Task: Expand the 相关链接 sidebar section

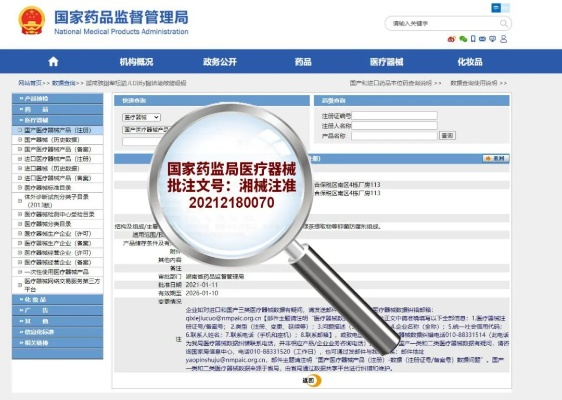Action: click(57, 343)
